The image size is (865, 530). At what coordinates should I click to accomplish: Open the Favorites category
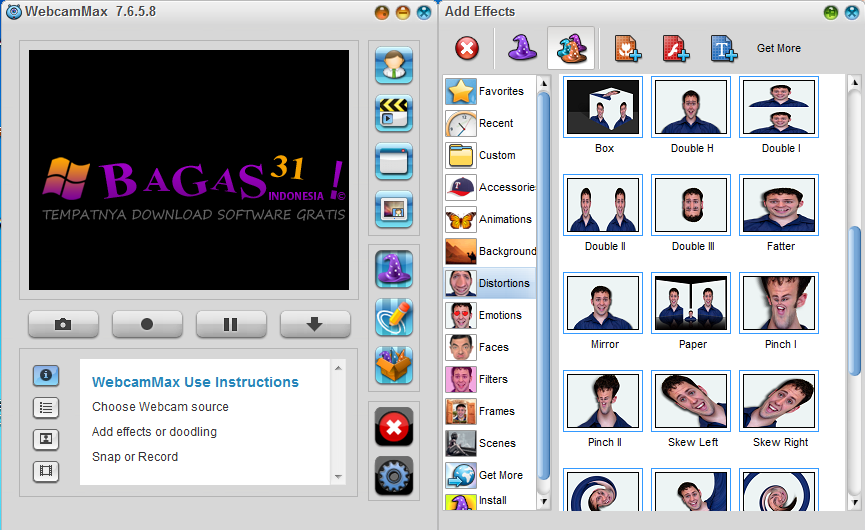(x=489, y=91)
